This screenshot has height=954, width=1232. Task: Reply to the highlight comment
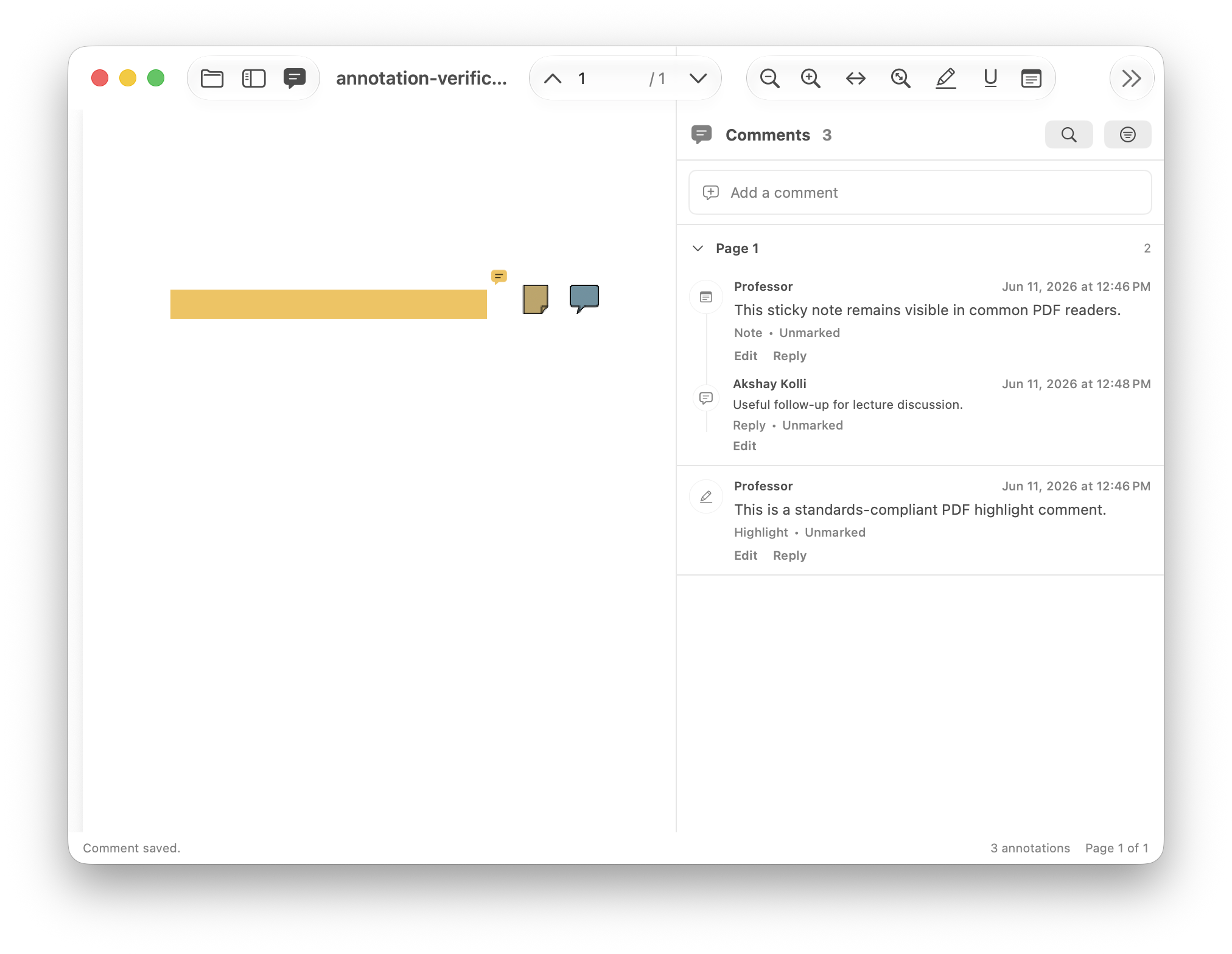click(789, 555)
